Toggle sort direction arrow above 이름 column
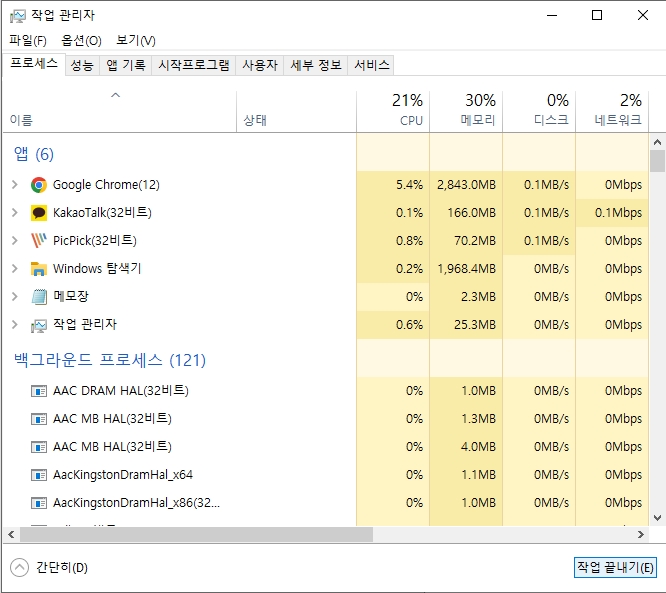 point(116,95)
